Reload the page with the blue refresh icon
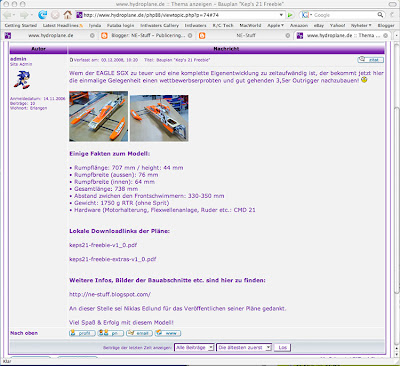Screen dimensions: 400x366 [x=42, y=15]
